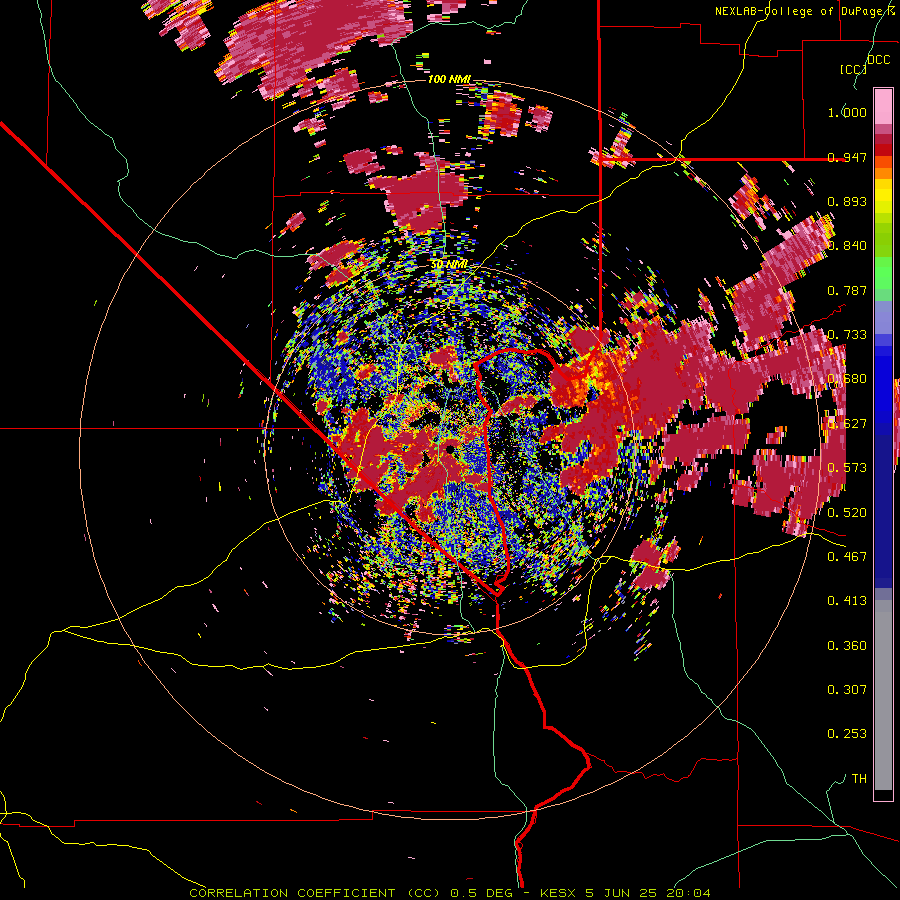Click the 0.253 scale label
The width and height of the screenshot is (900, 900).
point(847,734)
